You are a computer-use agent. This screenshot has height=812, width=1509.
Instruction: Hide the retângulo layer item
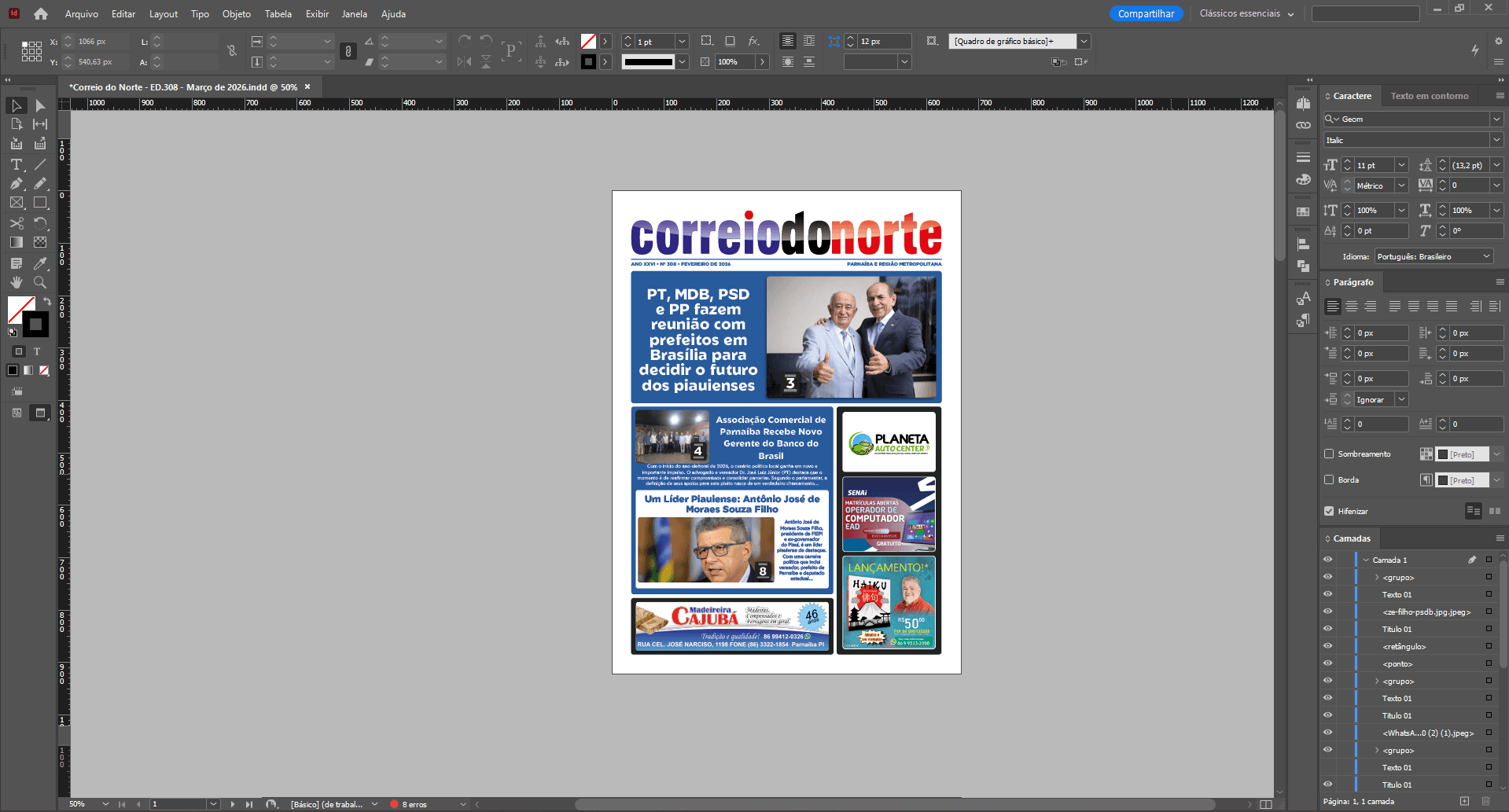click(x=1327, y=646)
